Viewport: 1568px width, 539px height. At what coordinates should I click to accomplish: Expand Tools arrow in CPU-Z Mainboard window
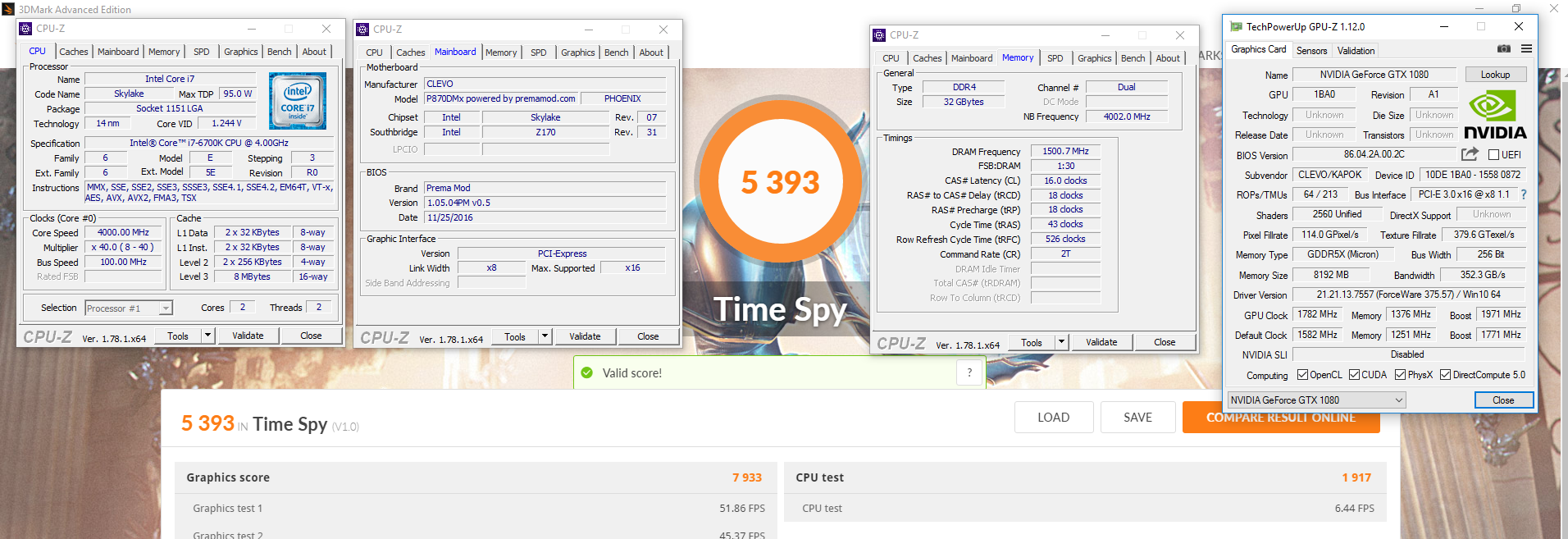click(x=545, y=336)
